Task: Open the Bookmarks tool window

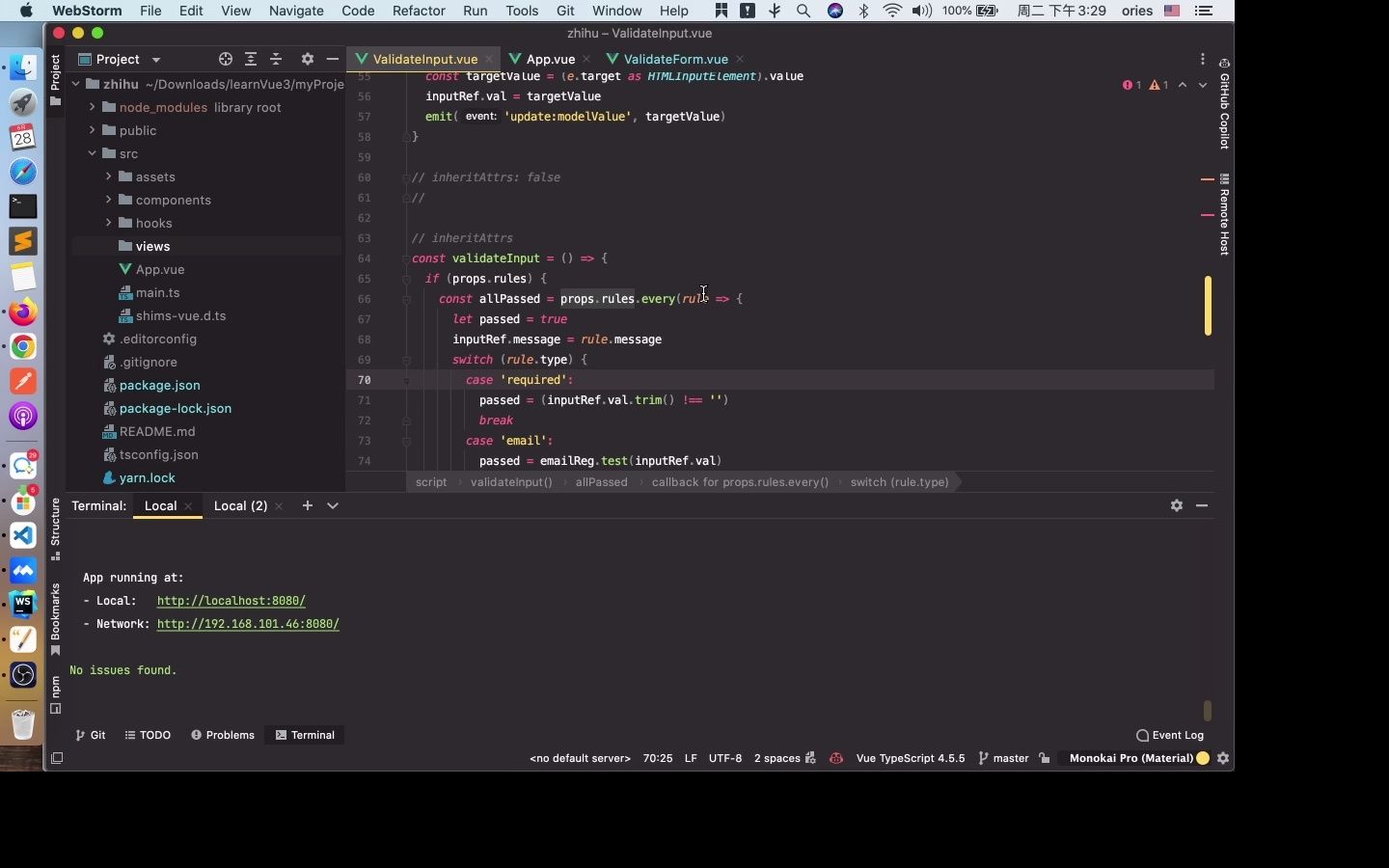Action: tap(55, 619)
